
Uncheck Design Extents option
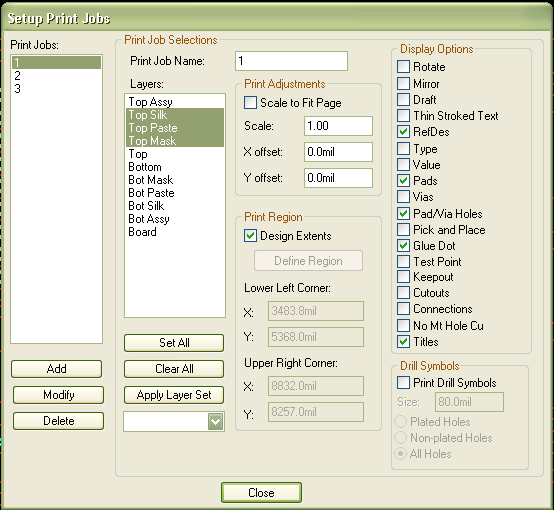tap(250, 236)
